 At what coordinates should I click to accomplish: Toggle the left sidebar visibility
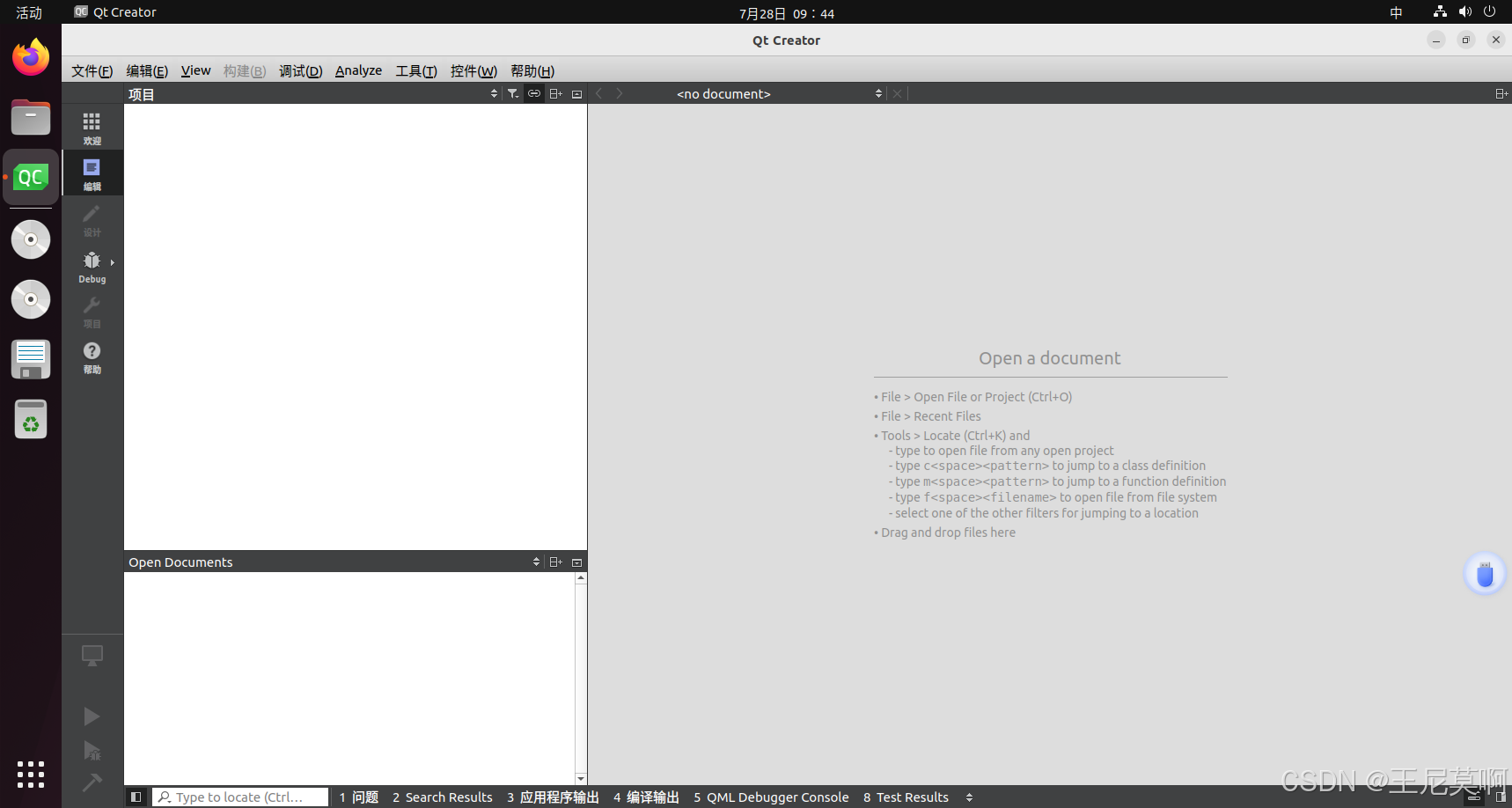click(136, 797)
